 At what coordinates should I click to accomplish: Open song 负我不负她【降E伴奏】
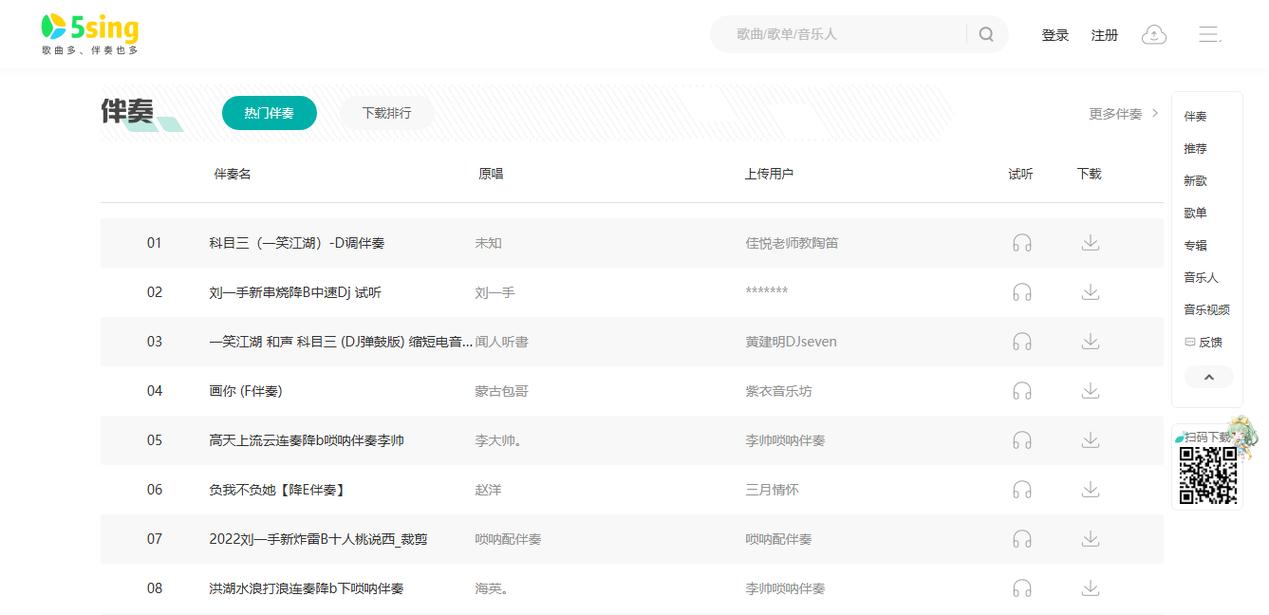[277, 490]
